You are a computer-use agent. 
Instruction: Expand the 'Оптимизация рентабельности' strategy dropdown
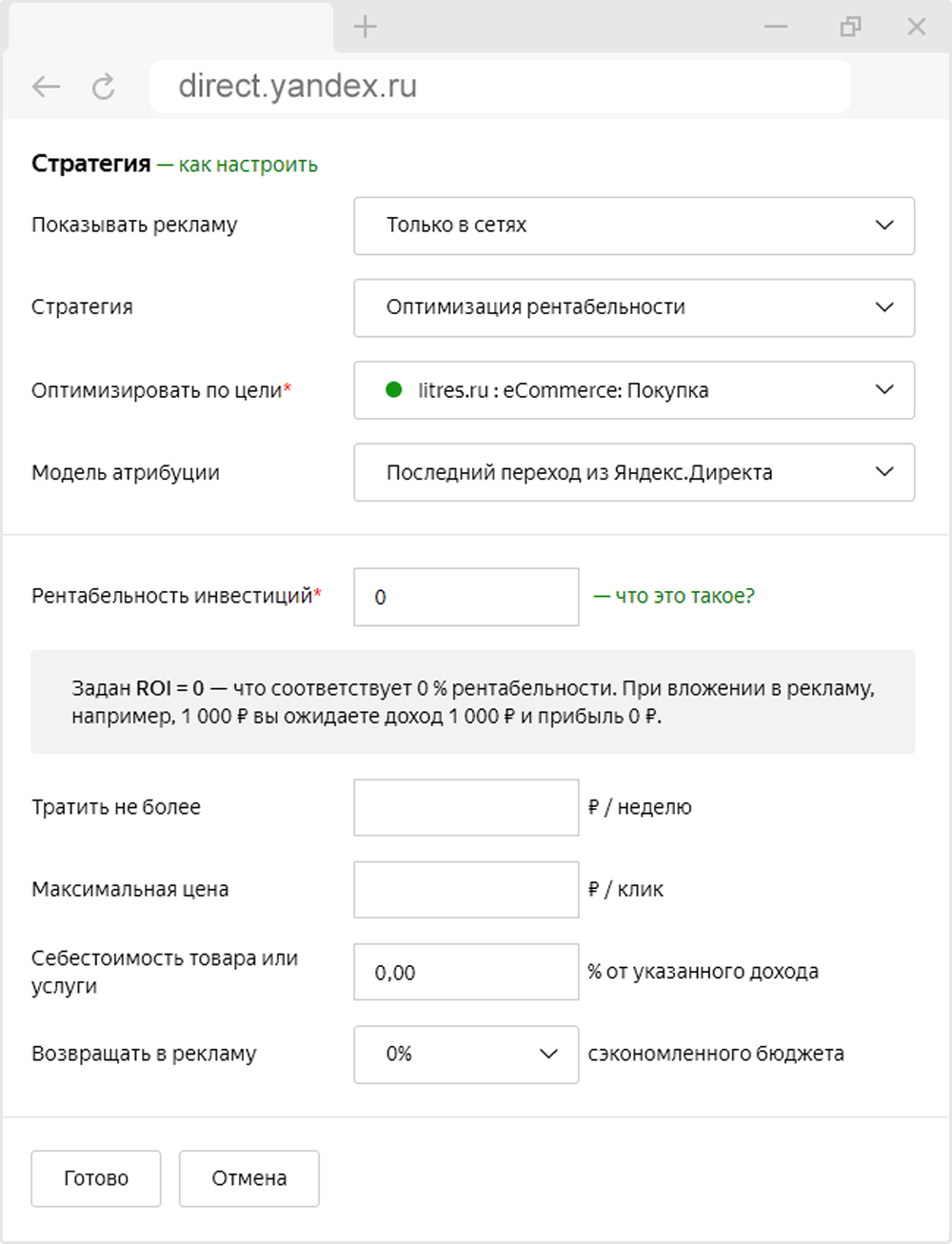coord(633,307)
